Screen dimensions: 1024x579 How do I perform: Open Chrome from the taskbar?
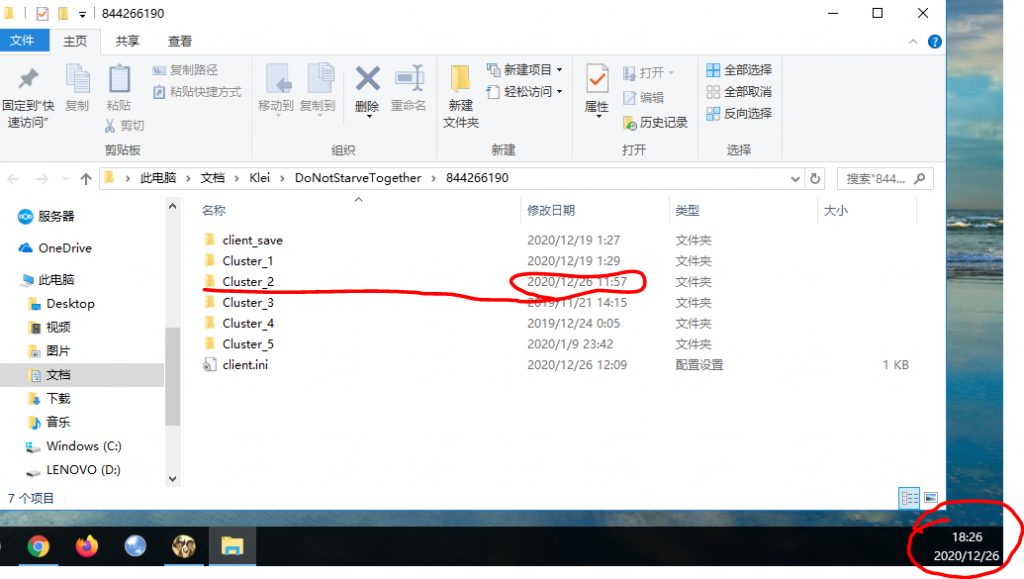pos(38,546)
